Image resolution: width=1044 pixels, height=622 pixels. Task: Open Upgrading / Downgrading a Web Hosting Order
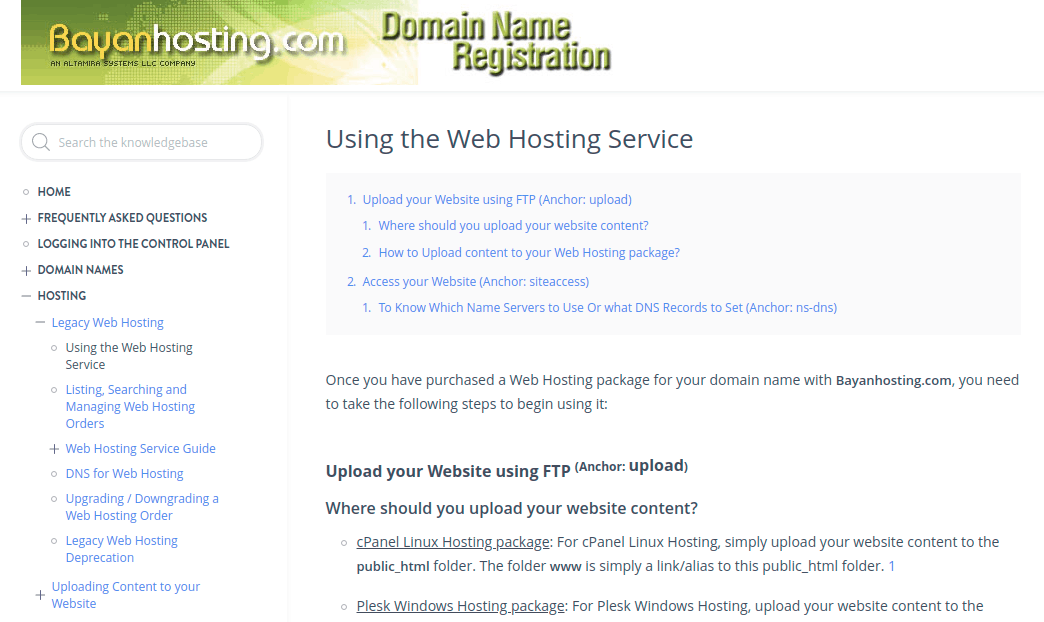click(x=142, y=507)
